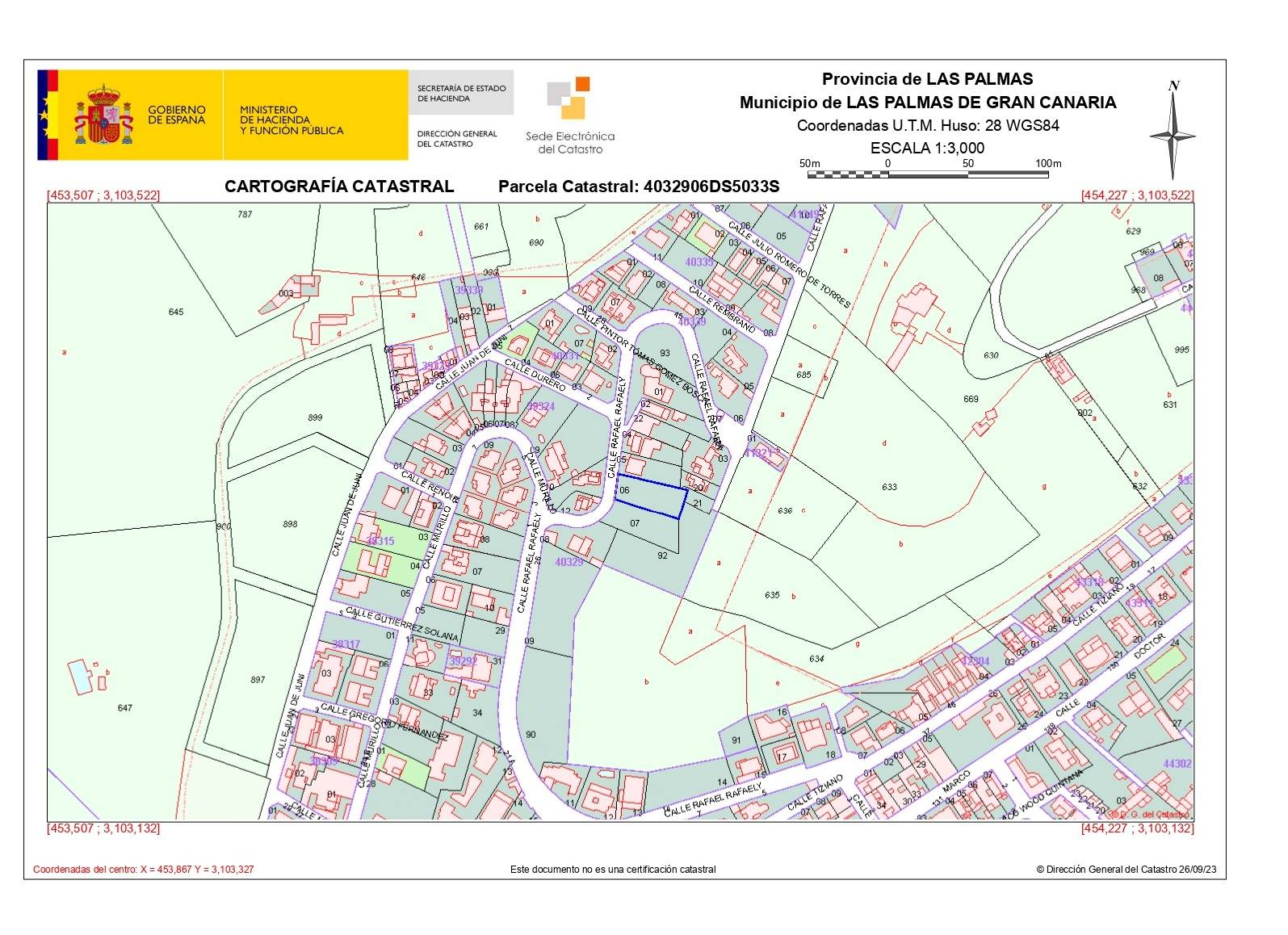Click the Coordenadas del centro text
Screen dimensions: 1288x935
pos(143,870)
